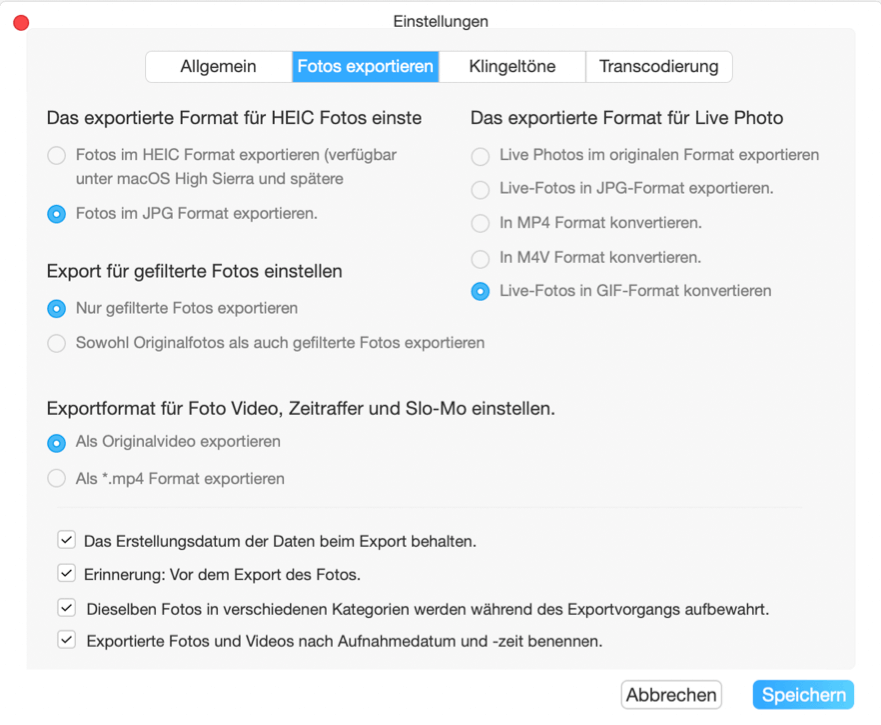Select 'Live-Fotos in JPG-Format exportieren'

pyautogui.click(x=479, y=189)
